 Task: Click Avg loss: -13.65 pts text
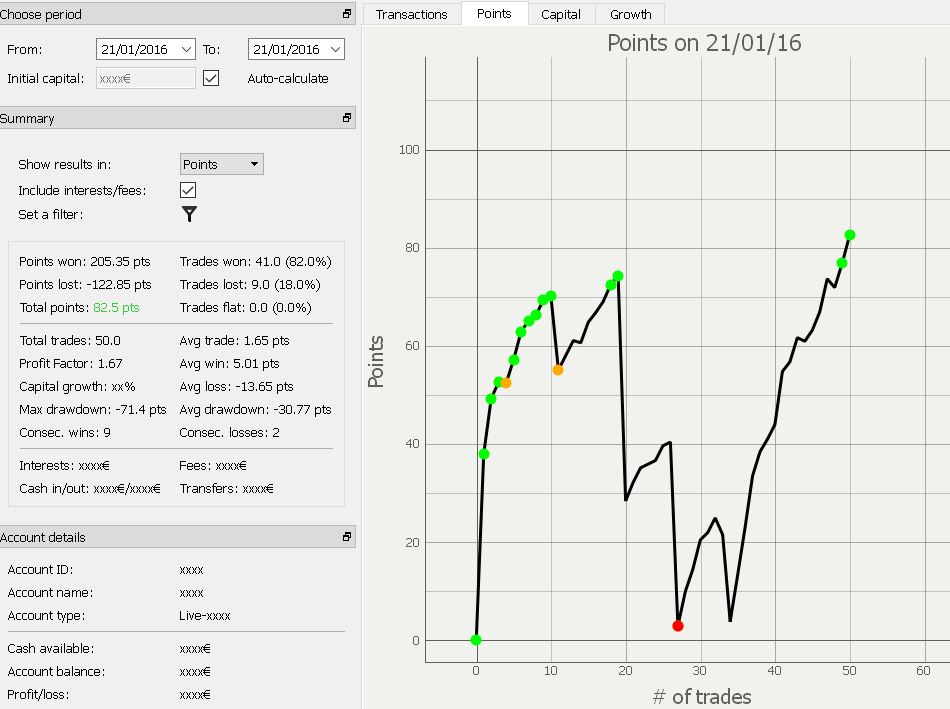(236, 387)
